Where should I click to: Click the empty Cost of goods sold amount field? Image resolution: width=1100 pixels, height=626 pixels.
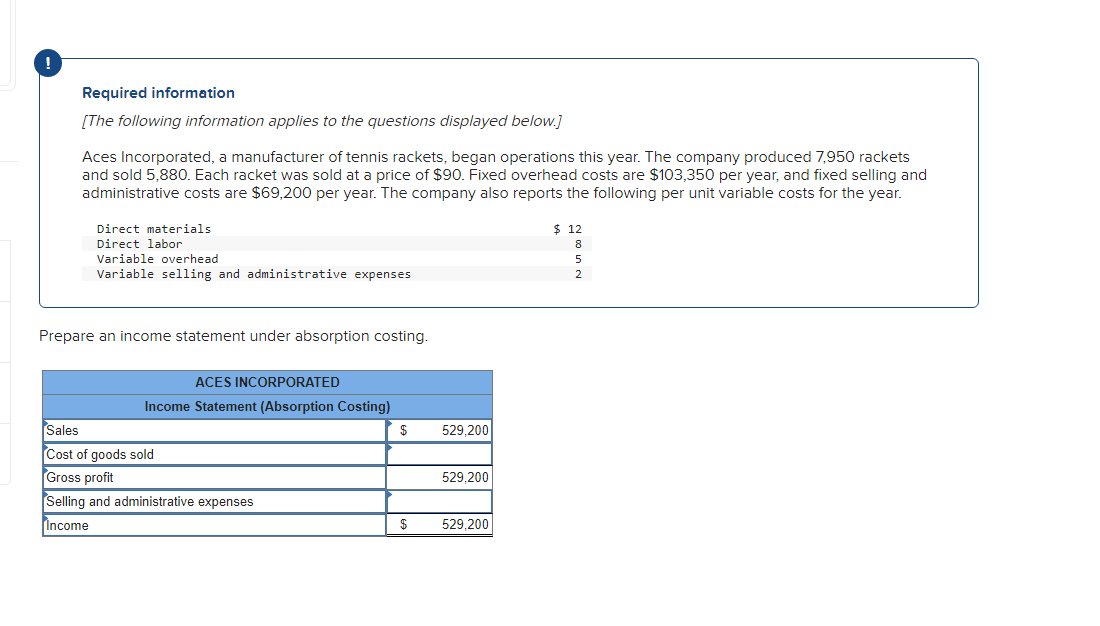(x=439, y=454)
